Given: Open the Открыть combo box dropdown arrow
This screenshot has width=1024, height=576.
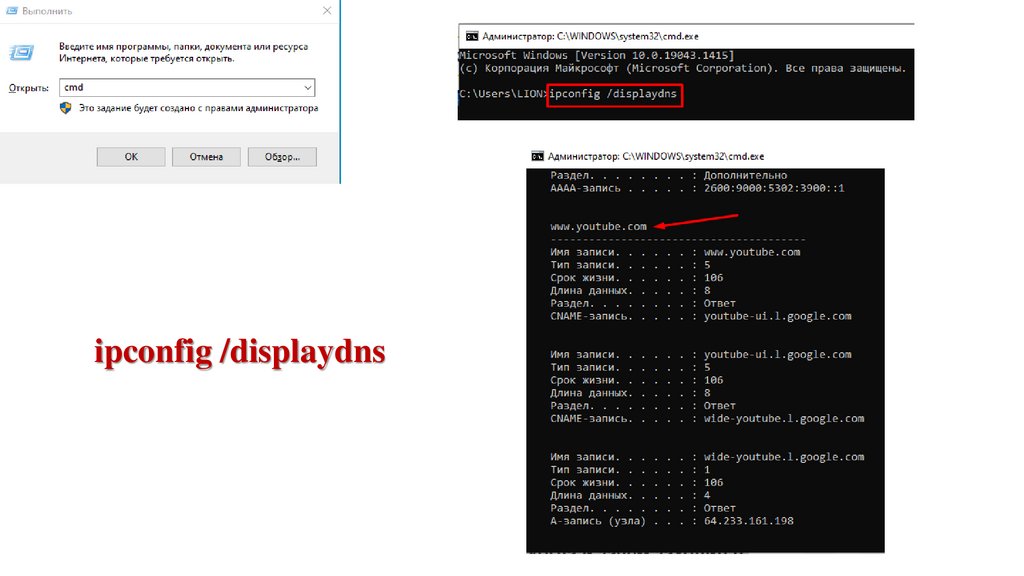Looking at the screenshot, I should coord(308,88).
